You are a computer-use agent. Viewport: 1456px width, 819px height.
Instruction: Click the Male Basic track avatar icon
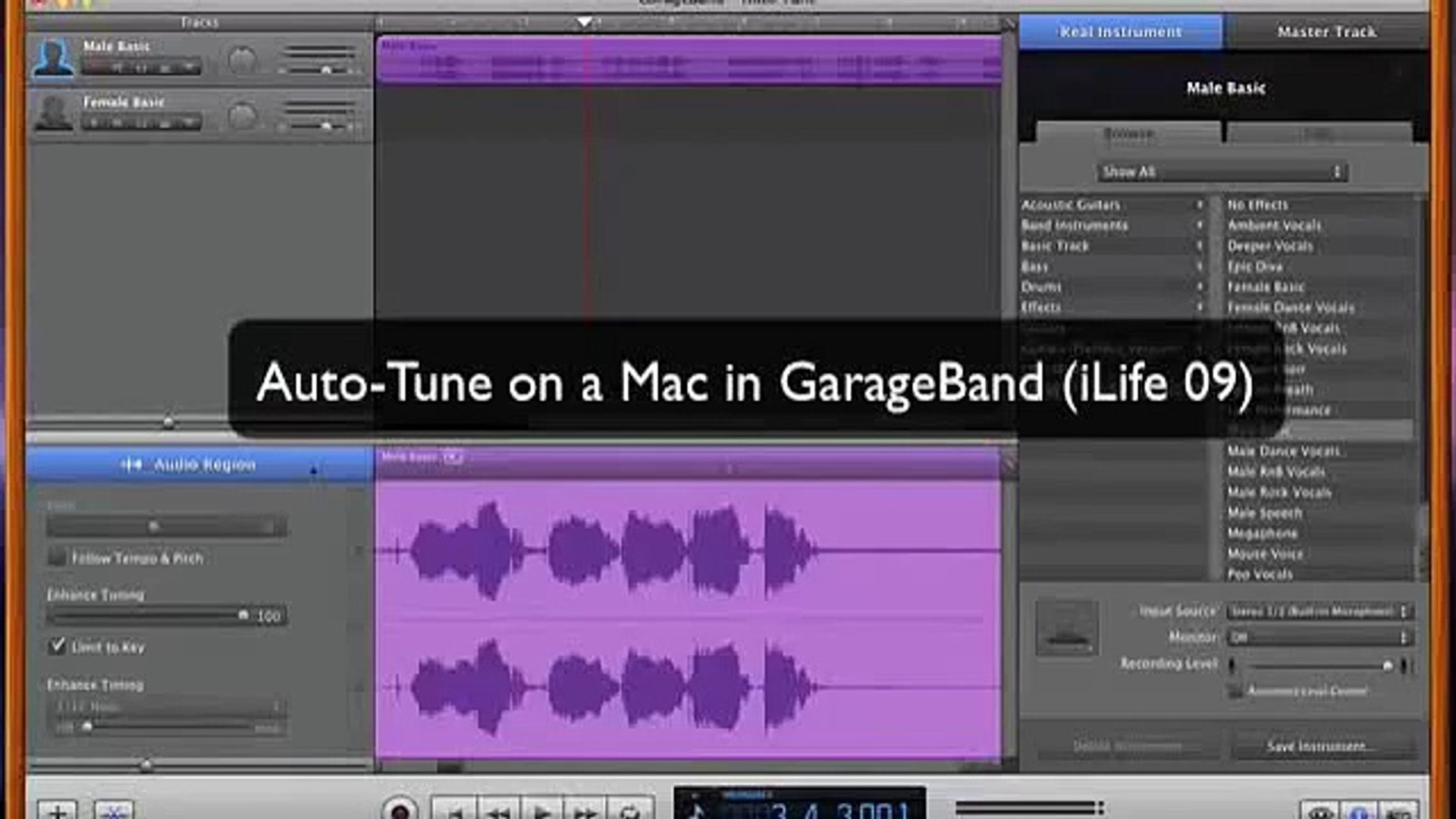pyautogui.click(x=53, y=59)
